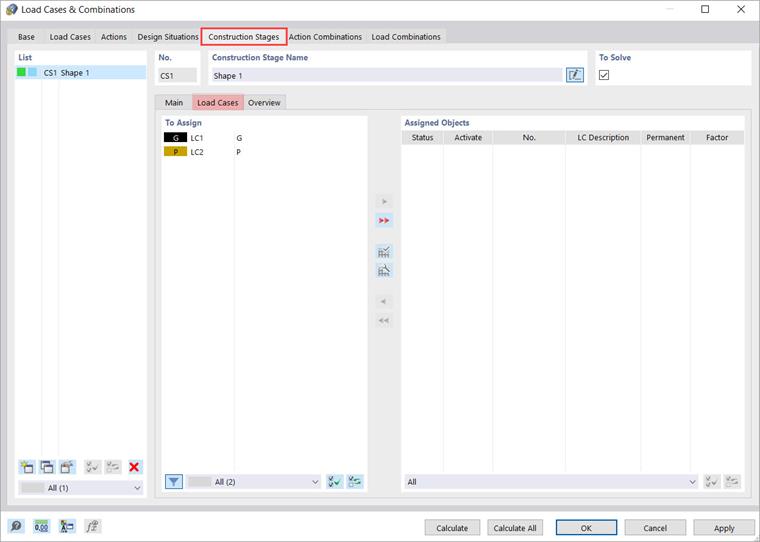Click select-all icon under Assigned Objects
This screenshot has height=542, width=760.
pos(712,481)
